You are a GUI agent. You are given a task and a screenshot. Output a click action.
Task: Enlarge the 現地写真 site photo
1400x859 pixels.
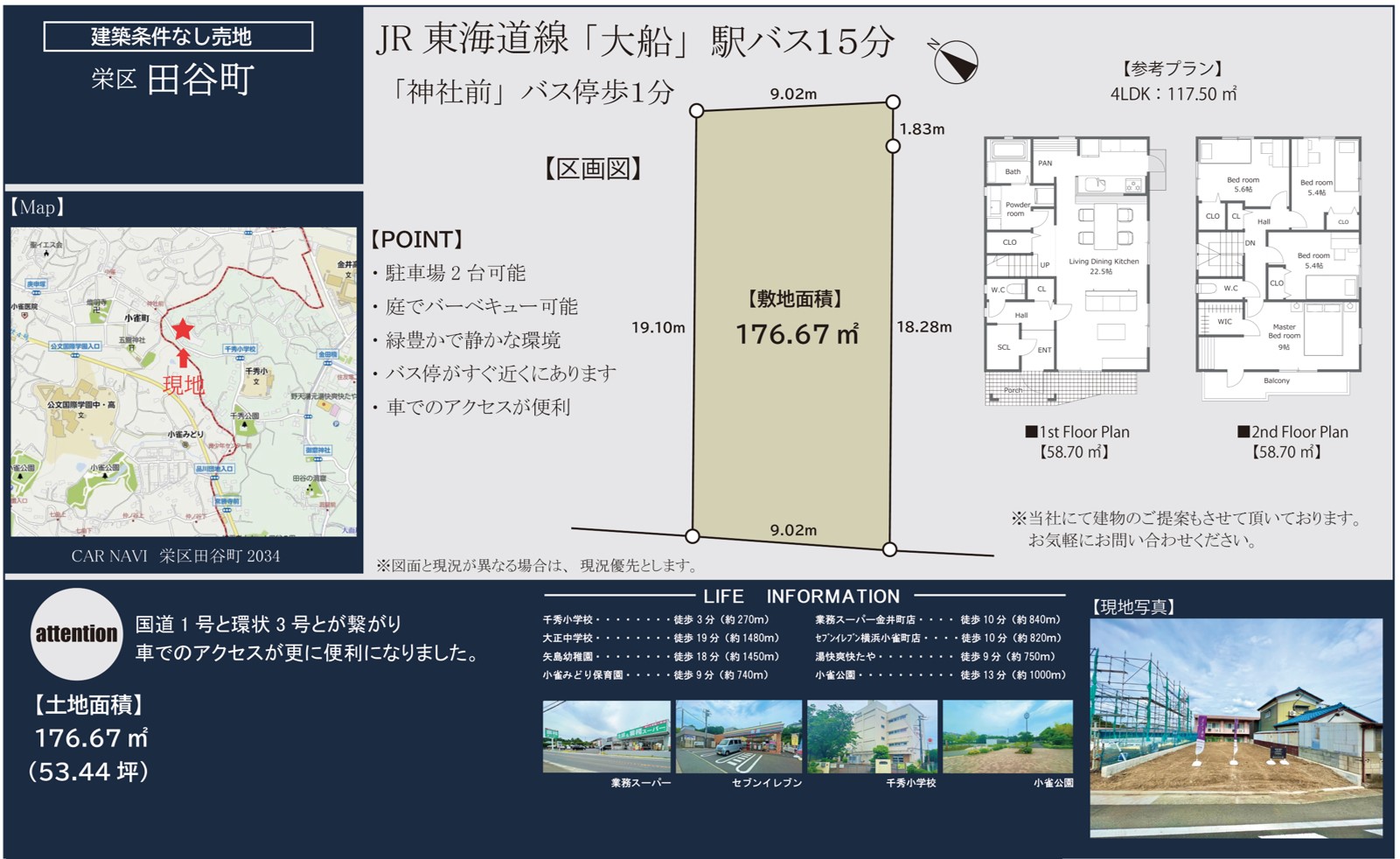point(1236,726)
